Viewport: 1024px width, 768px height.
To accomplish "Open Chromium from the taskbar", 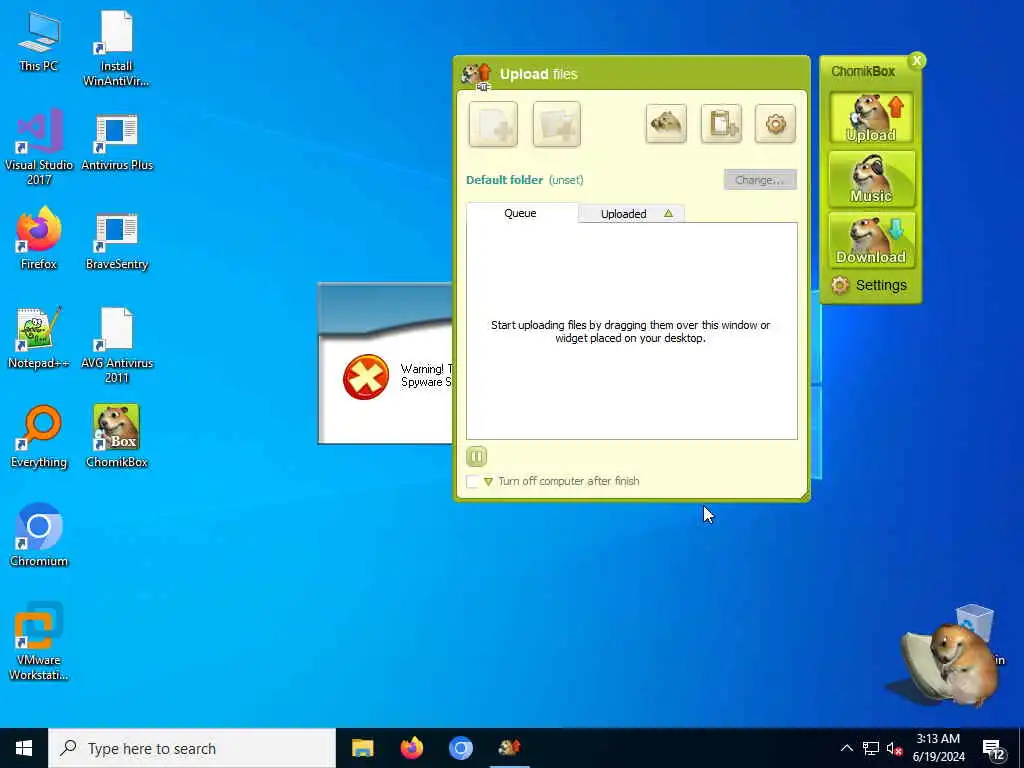I will (460, 748).
